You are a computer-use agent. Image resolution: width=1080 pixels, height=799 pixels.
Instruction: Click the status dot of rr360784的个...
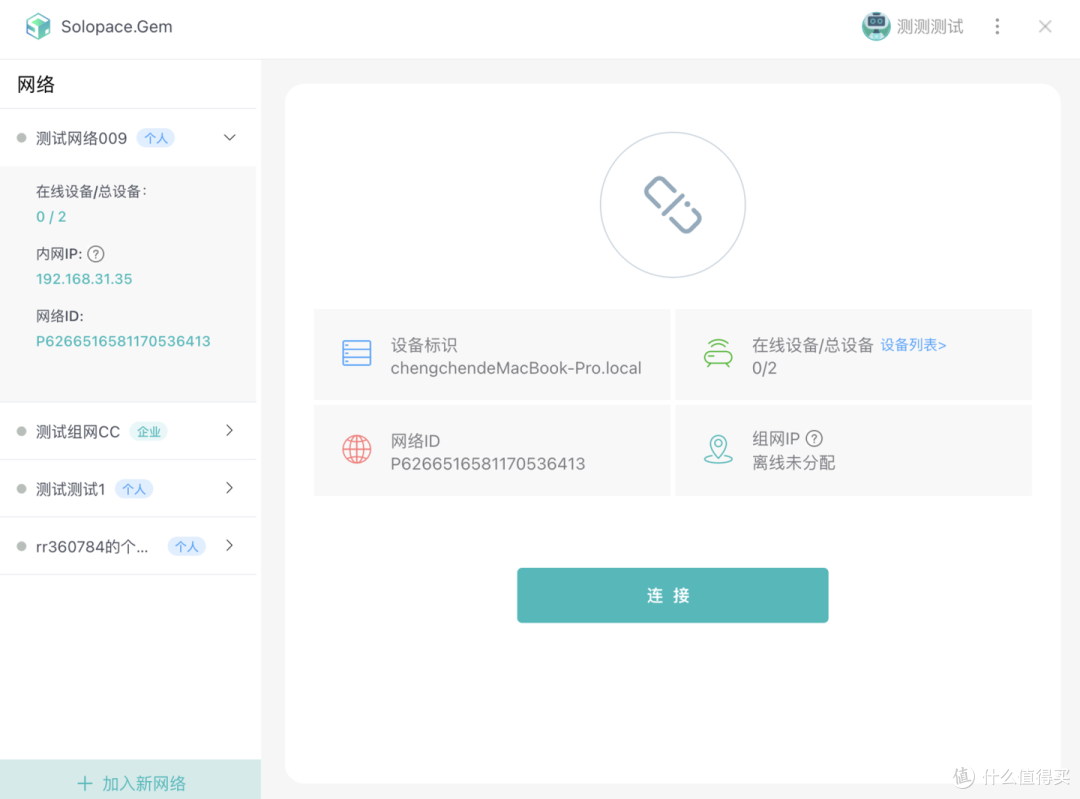pos(21,546)
